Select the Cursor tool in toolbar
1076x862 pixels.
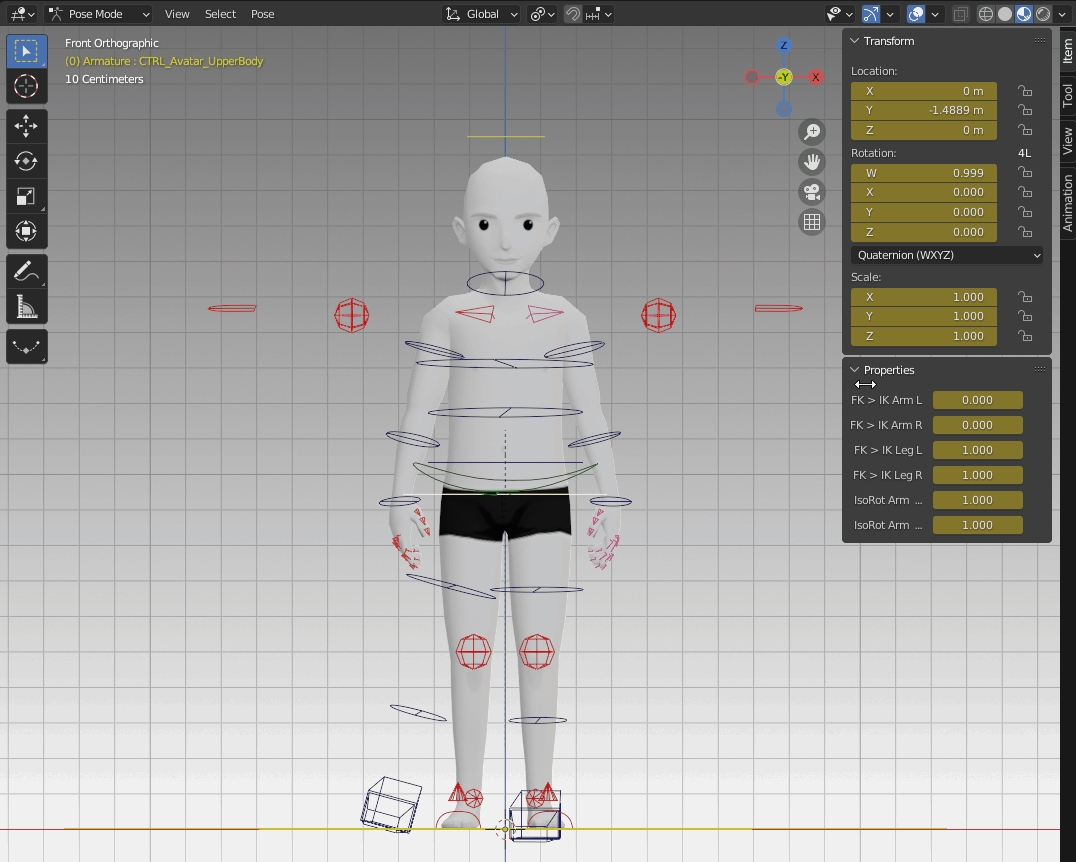point(26,87)
